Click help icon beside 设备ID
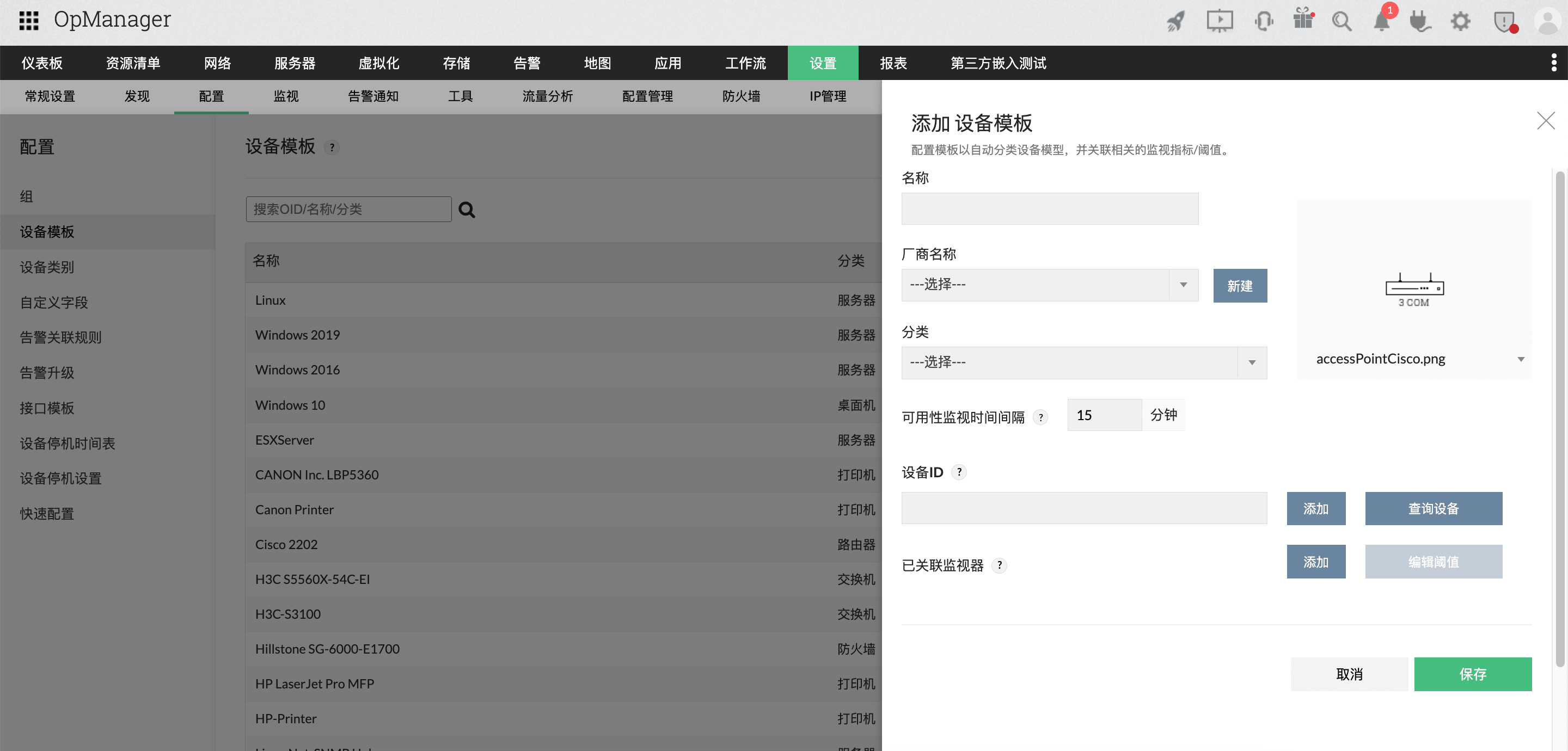1568x751 pixels. pos(959,472)
